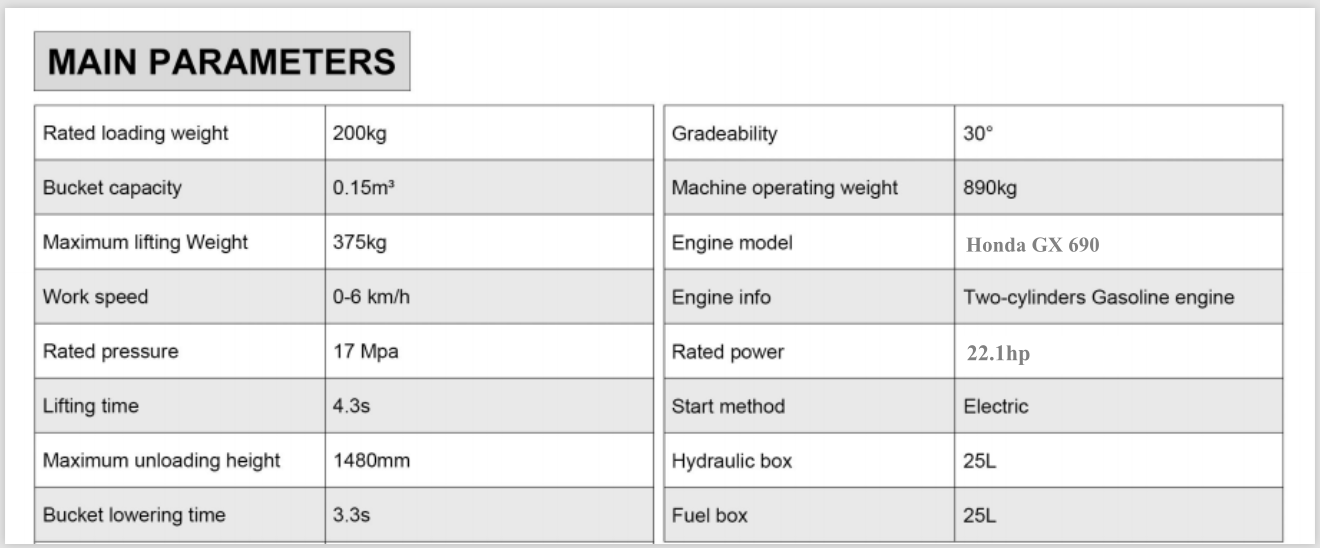The image size is (1320, 548).
Task: Click the Two-cylinders Gasoline engine text
Action: (x=1098, y=297)
